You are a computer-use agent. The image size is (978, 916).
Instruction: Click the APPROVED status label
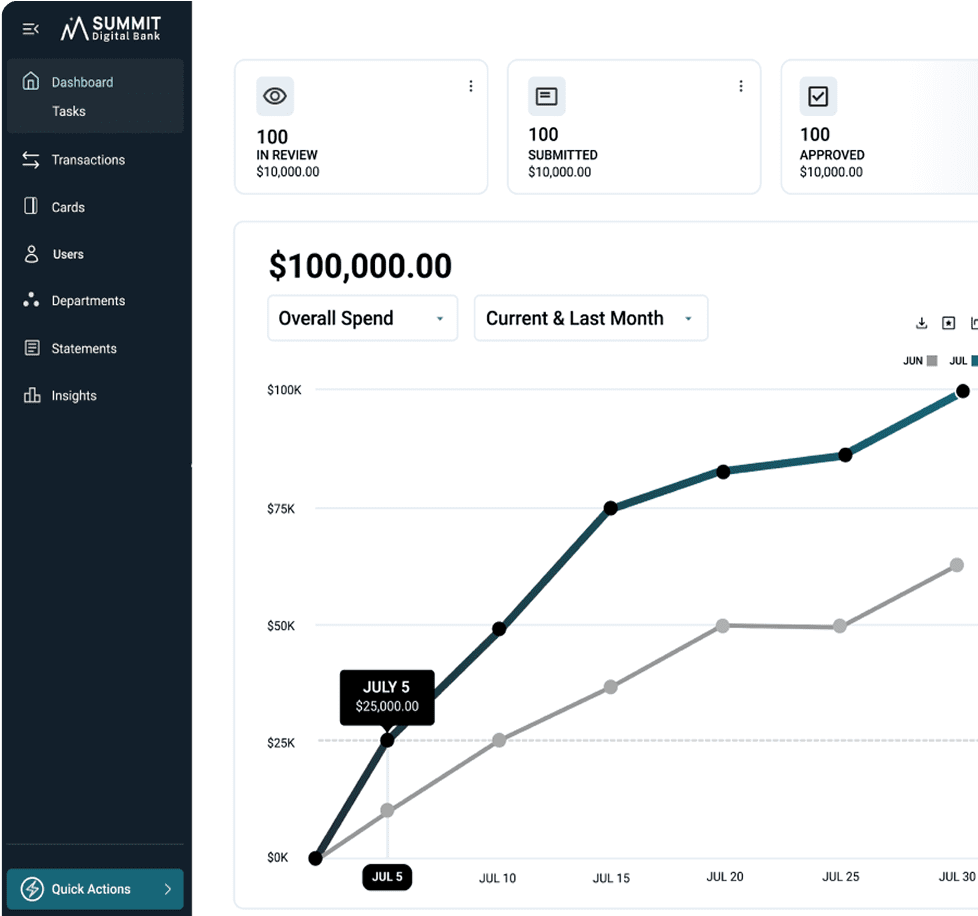point(832,155)
